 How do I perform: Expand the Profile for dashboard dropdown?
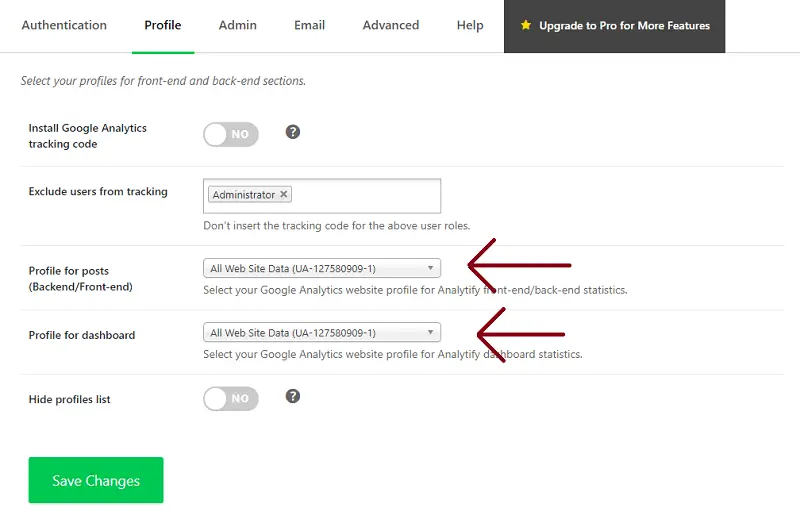coord(321,333)
